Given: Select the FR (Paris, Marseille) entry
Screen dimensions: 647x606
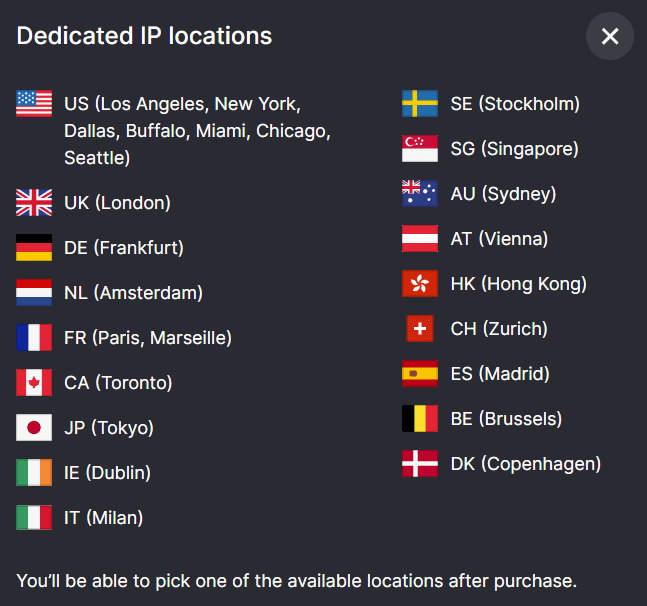Looking at the screenshot, I should tap(124, 337).
